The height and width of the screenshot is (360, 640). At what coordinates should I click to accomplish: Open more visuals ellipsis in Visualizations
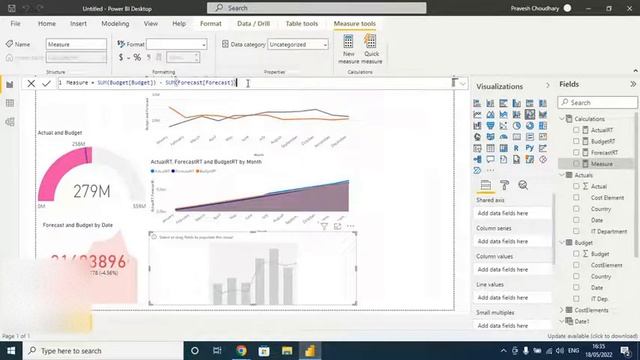(490, 170)
